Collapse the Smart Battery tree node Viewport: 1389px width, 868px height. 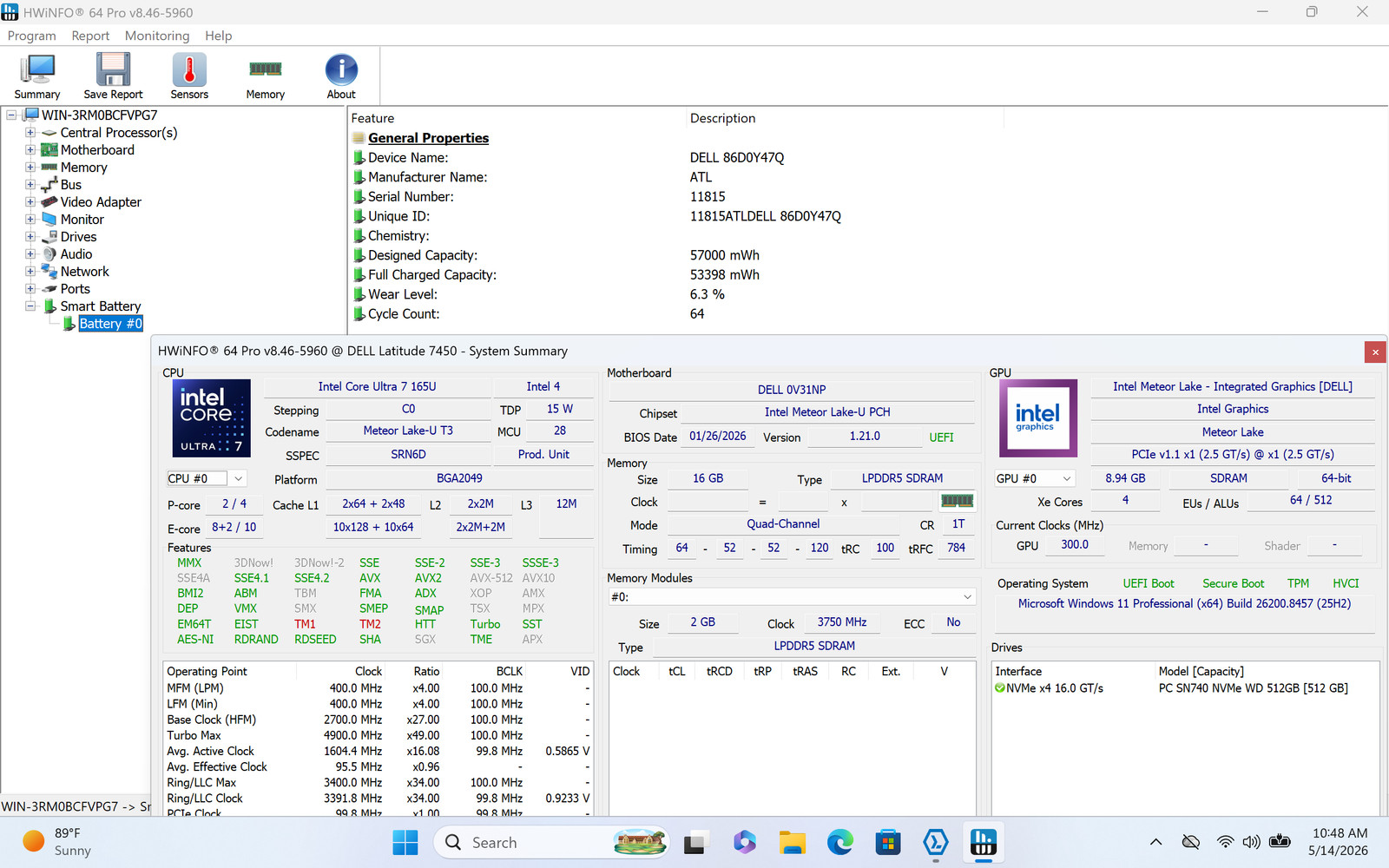pyautogui.click(x=30, y=306)
